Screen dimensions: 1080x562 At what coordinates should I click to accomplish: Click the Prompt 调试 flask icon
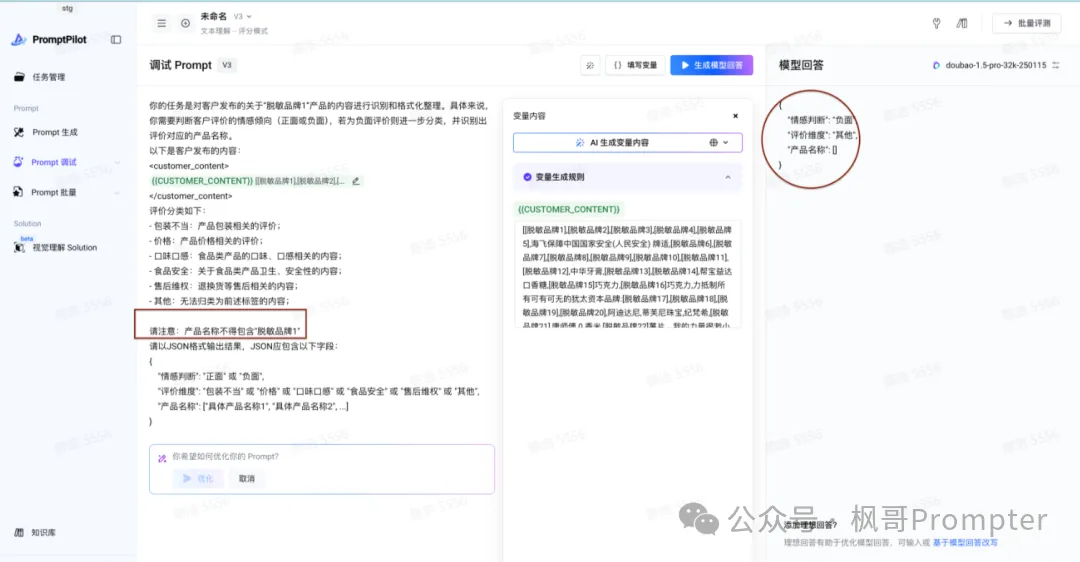point(18,162)
